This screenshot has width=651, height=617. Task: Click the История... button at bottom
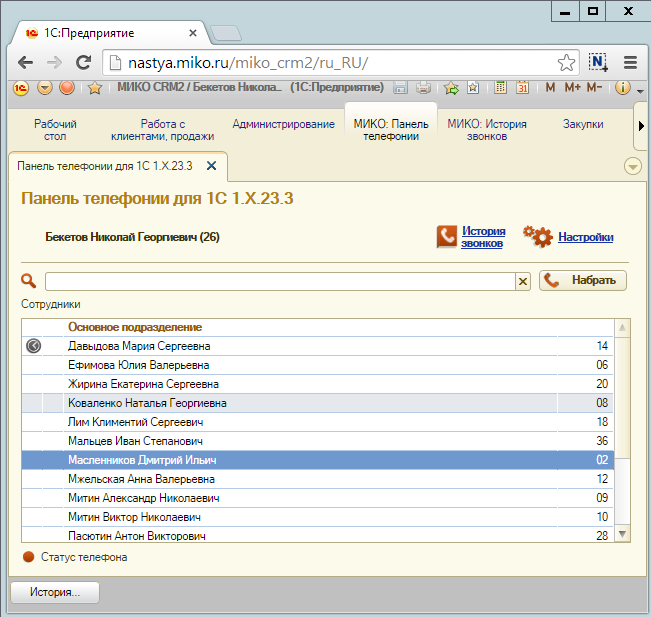click(x=55, y=592)
